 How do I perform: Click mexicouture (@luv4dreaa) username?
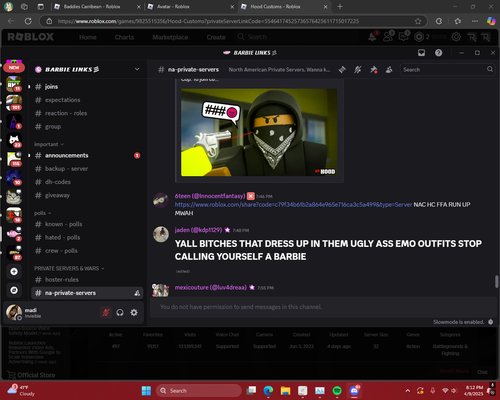pos(211,287)
